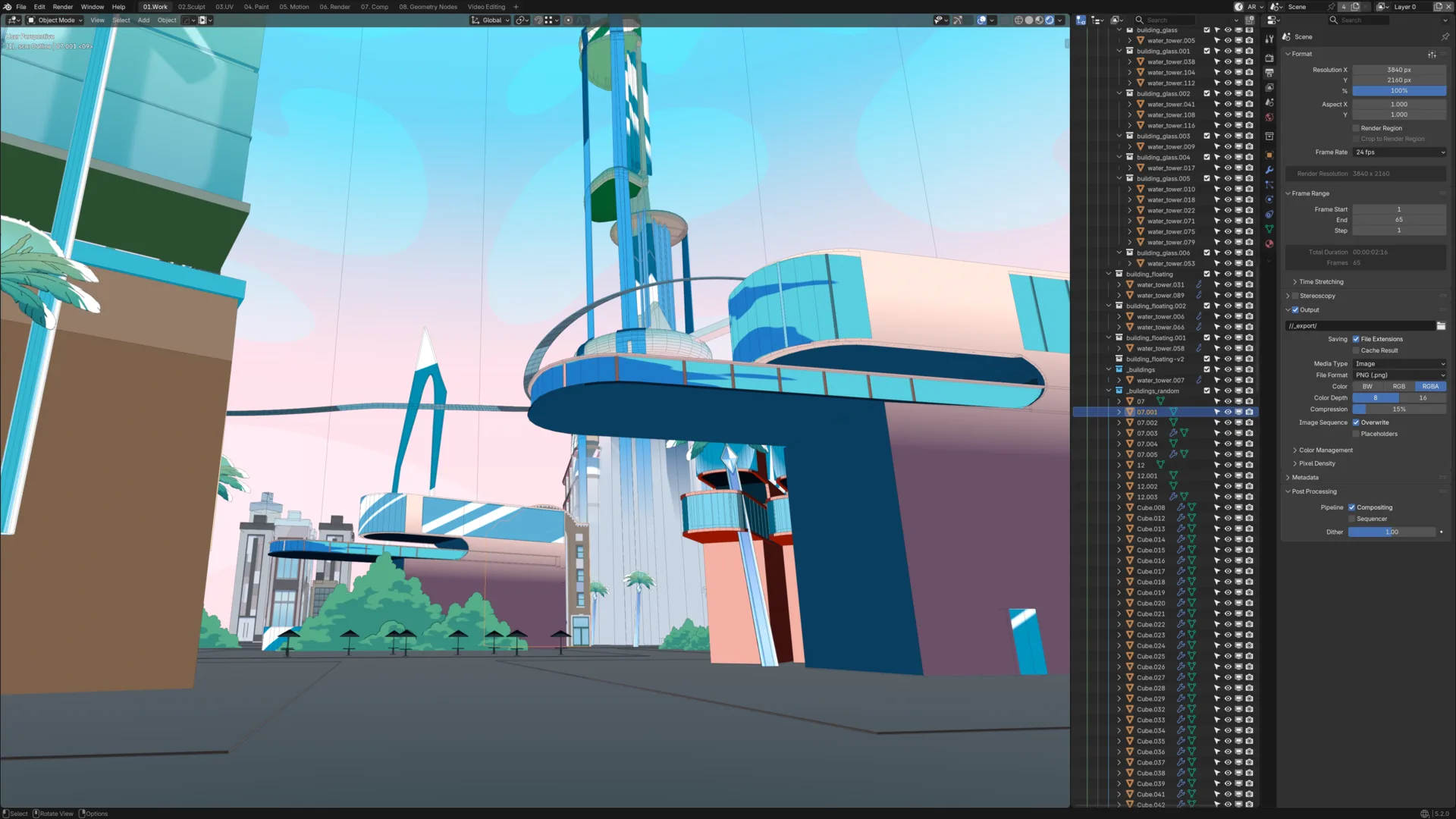Open the viewport Add menu

143,20
